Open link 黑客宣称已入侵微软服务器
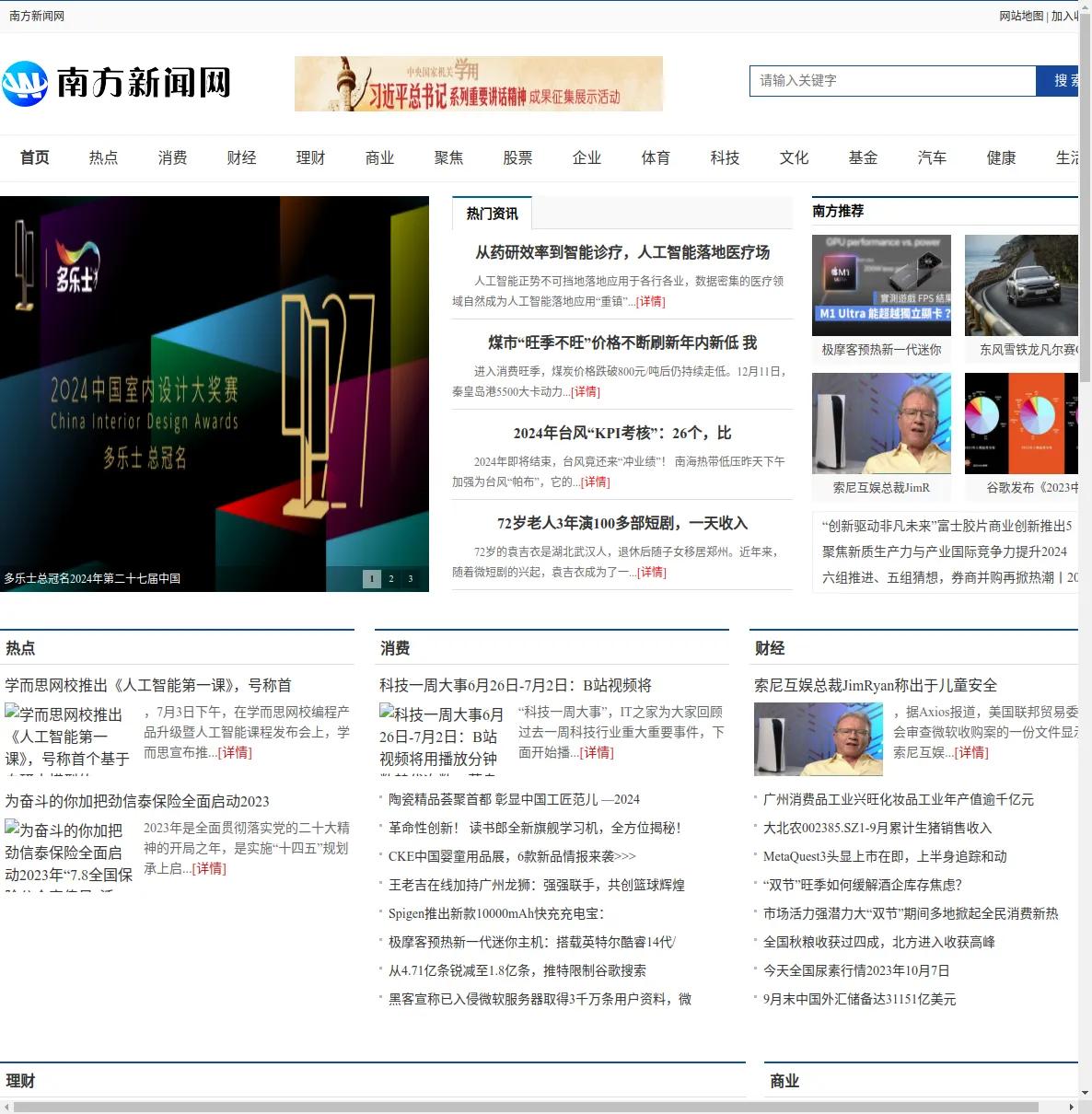 click(x=540, y=999)
